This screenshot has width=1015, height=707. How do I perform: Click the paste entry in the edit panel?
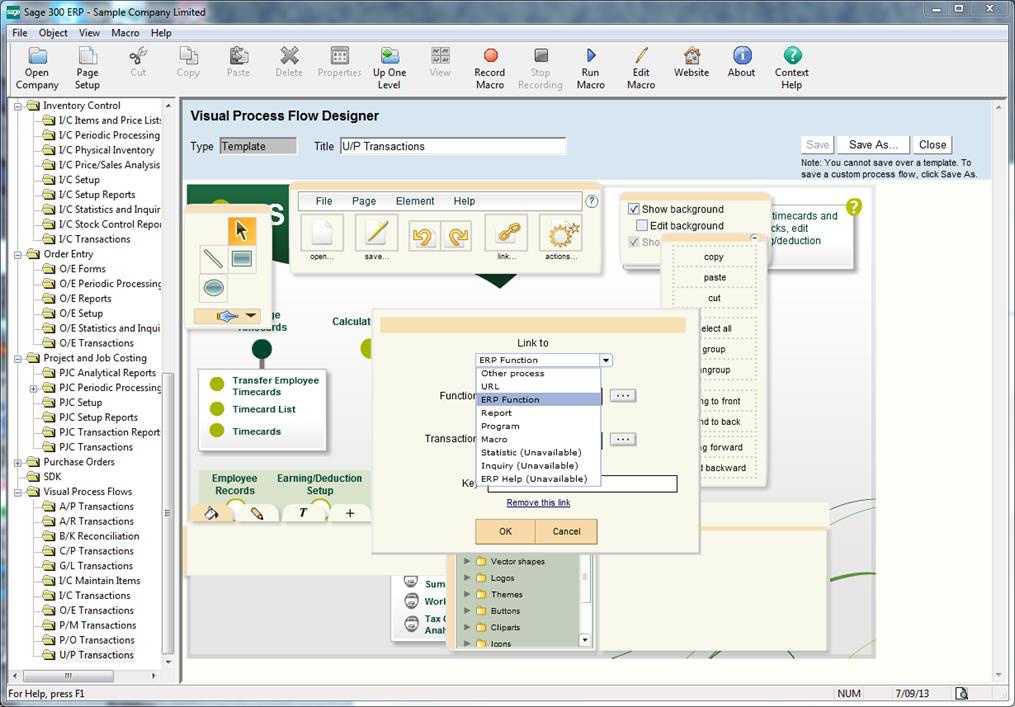pos(715,278)
